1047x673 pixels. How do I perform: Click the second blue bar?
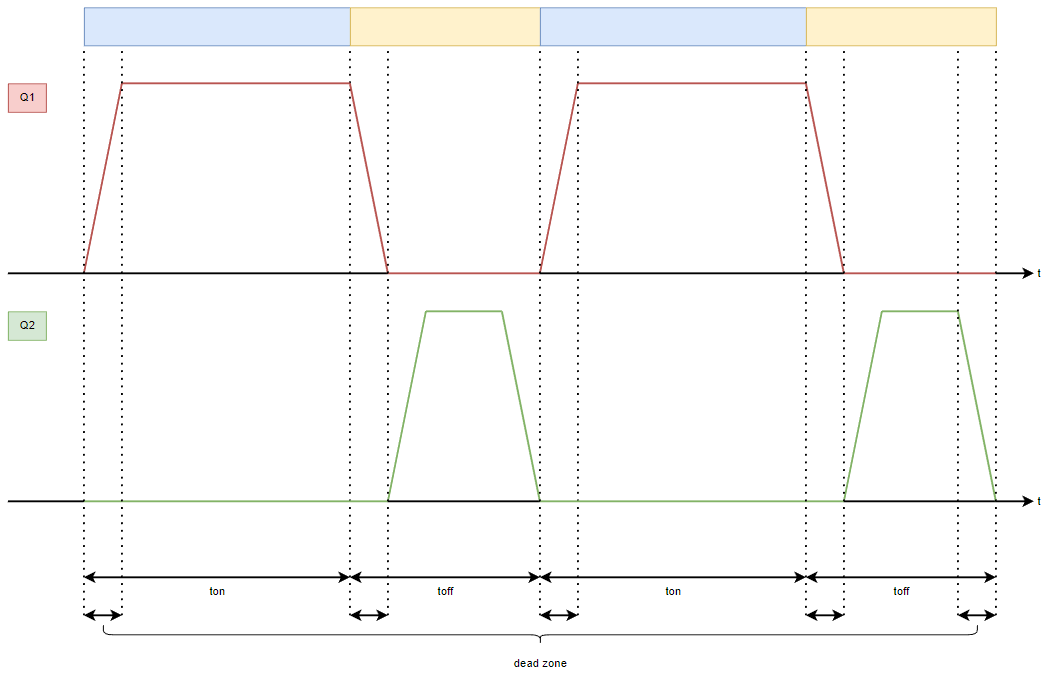(x=673, y=27)
